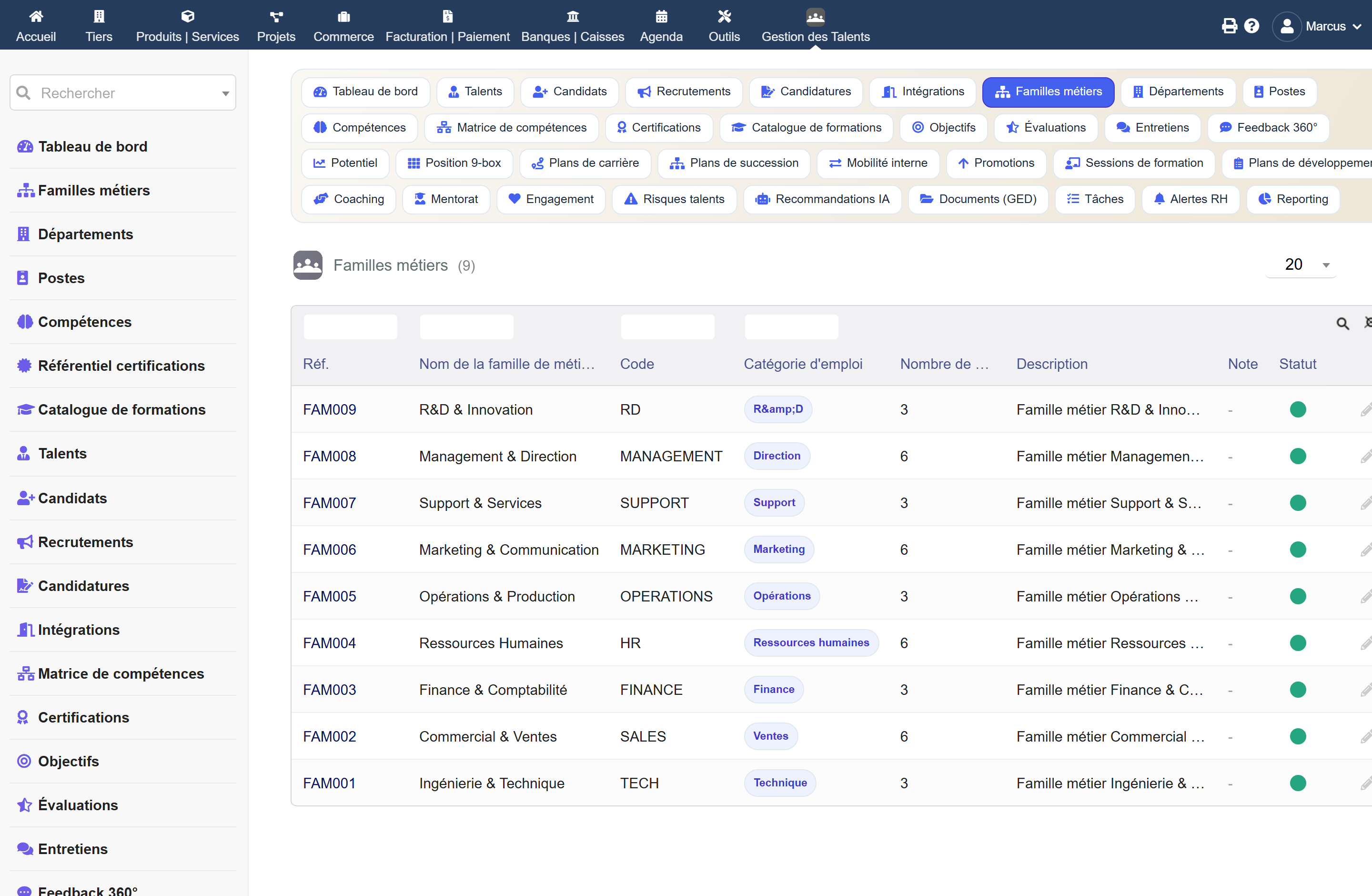Click the green status dot for FAM005
1372x896 pixels.
(x=1298, y=597)
